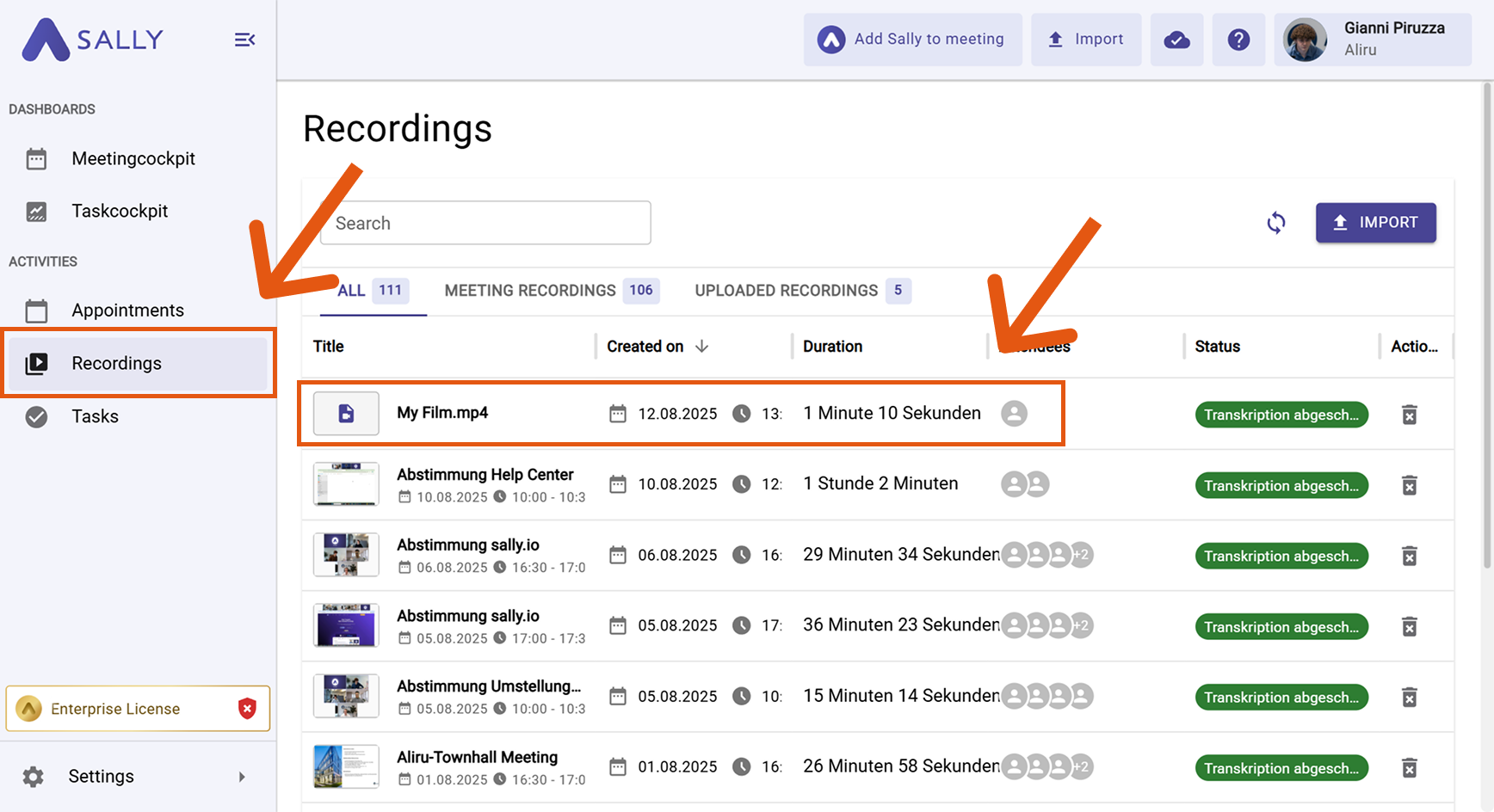
Task: Open cloud sync status icon
Action: tap(1176, 40)
